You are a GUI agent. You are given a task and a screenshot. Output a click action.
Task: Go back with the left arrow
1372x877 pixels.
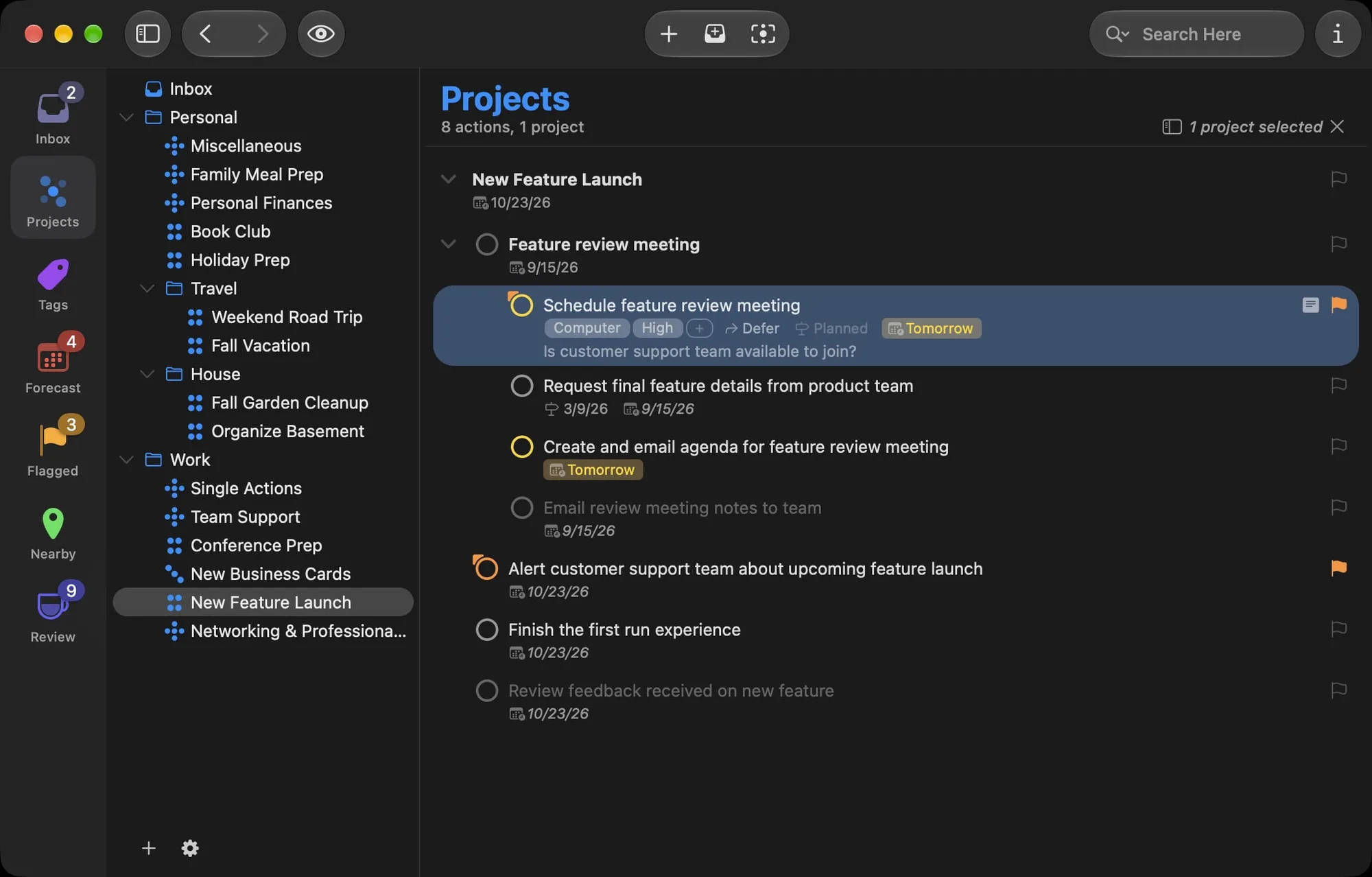click(x=205, y=34)
